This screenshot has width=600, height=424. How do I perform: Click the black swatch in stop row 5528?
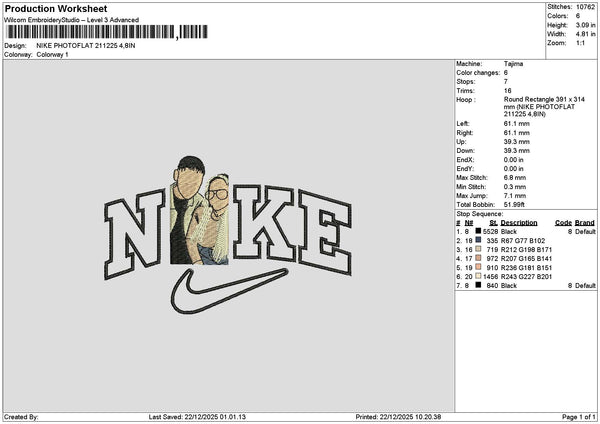click(478, 231)
